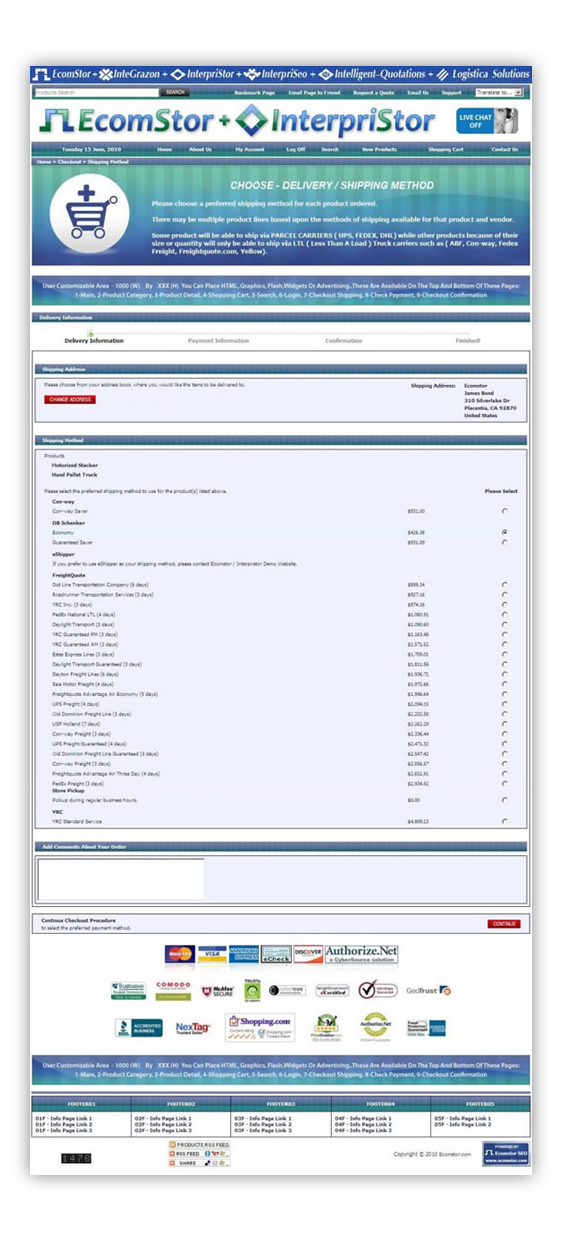Open Home in the navigation bar
This screenshot has width=562, height=1241.
click(164, 149)
